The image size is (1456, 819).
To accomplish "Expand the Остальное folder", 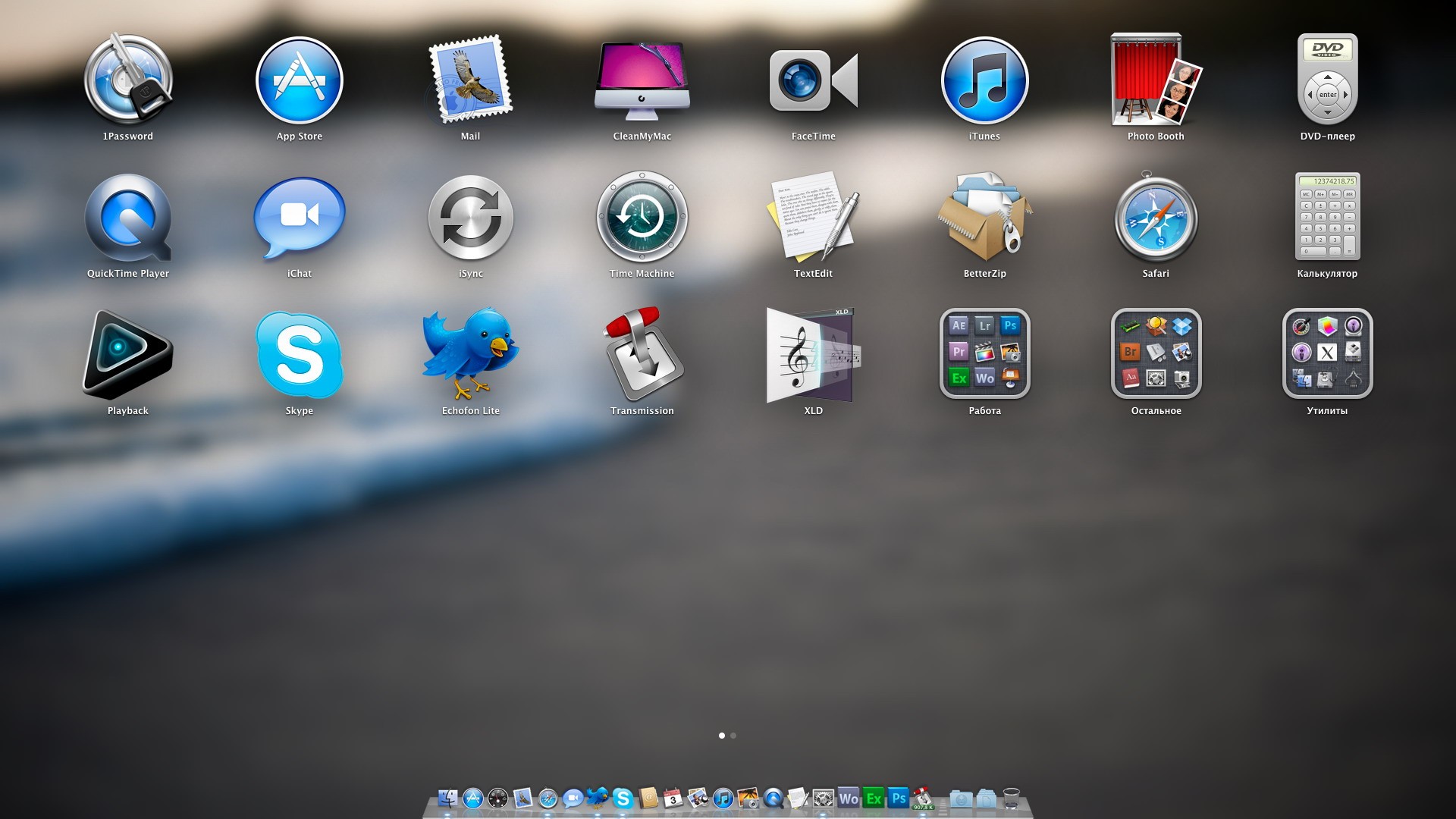I will (1156, 353).
